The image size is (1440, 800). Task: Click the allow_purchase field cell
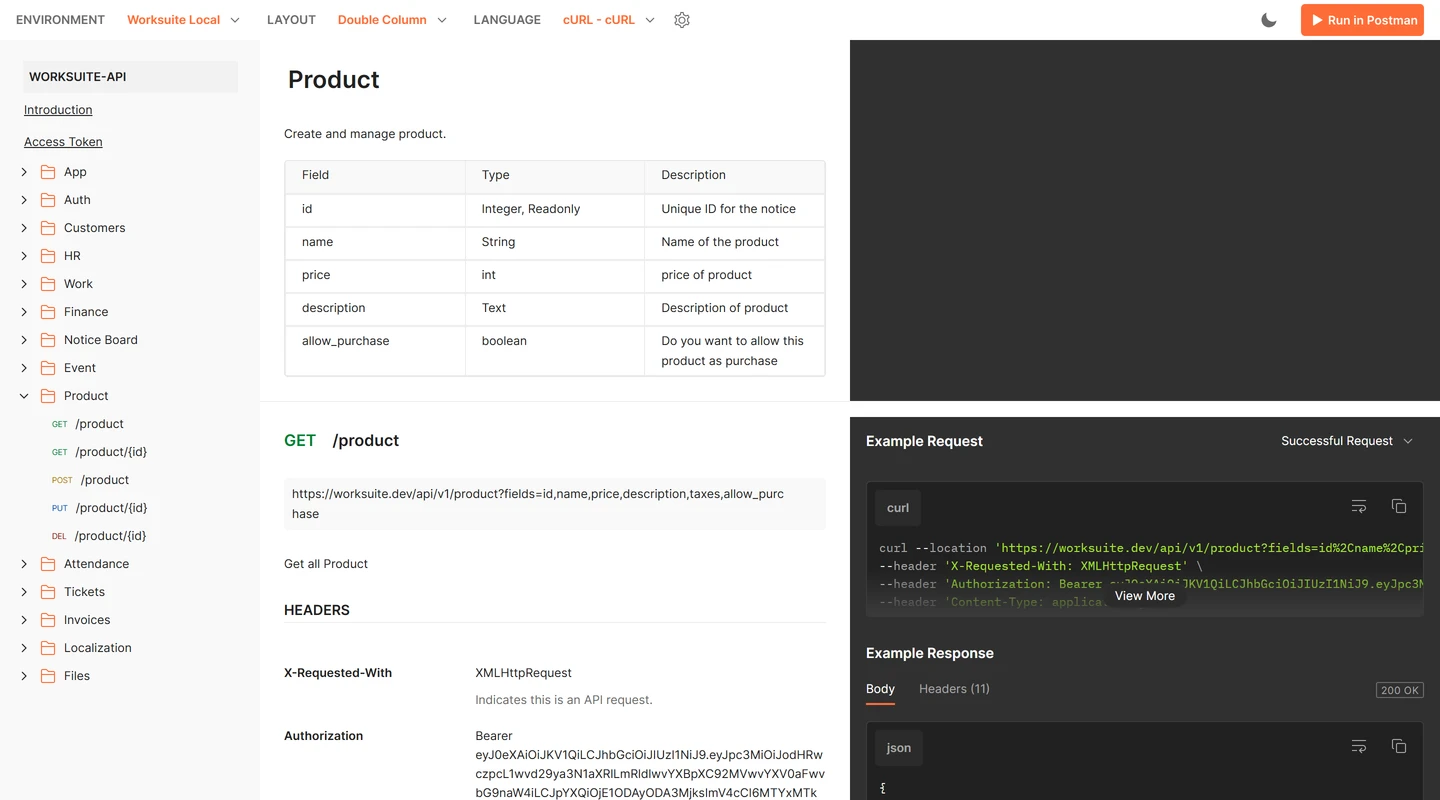coord(375,351)
